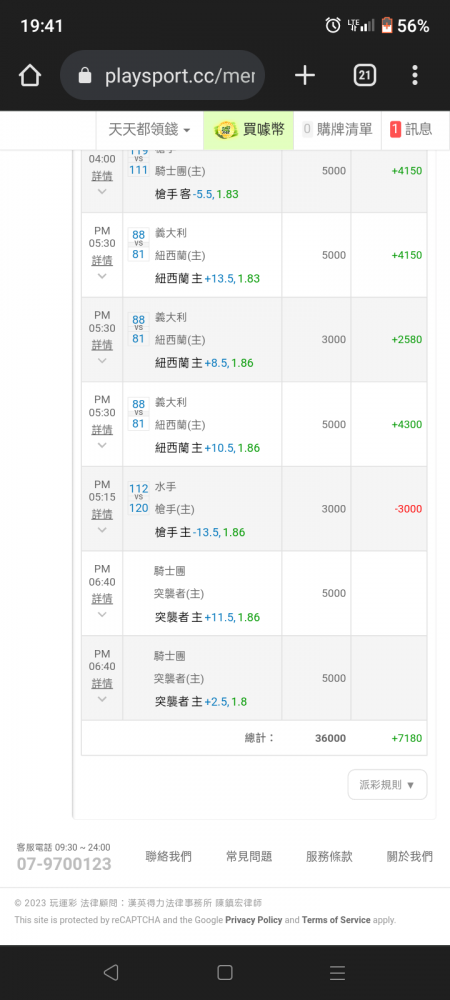Expand the 派彩規則 dropdown
450x1000 pixels.
(x=388, y=784)
